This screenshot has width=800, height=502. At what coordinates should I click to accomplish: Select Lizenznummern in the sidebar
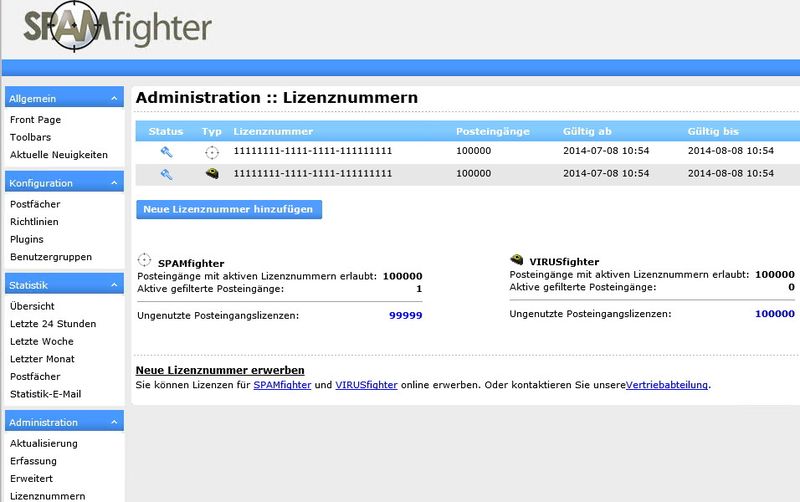47,496
